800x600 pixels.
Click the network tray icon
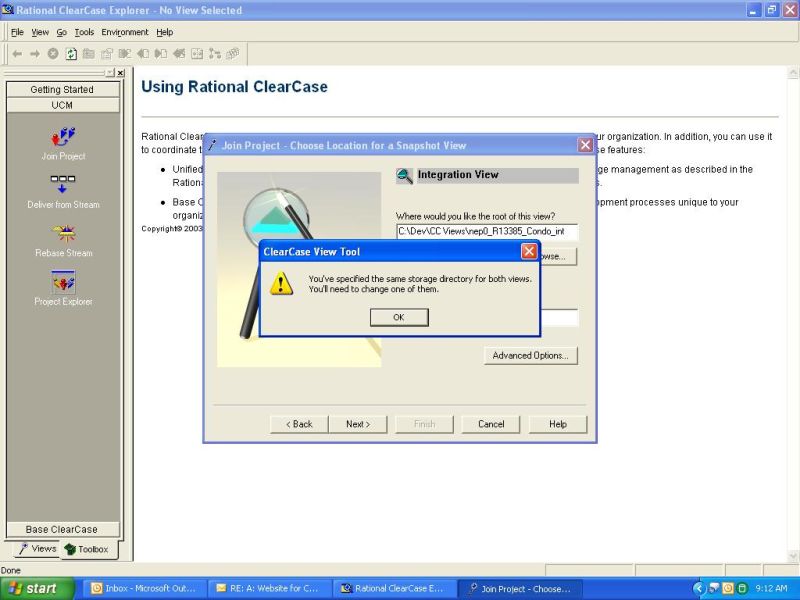tap(714, 588)
